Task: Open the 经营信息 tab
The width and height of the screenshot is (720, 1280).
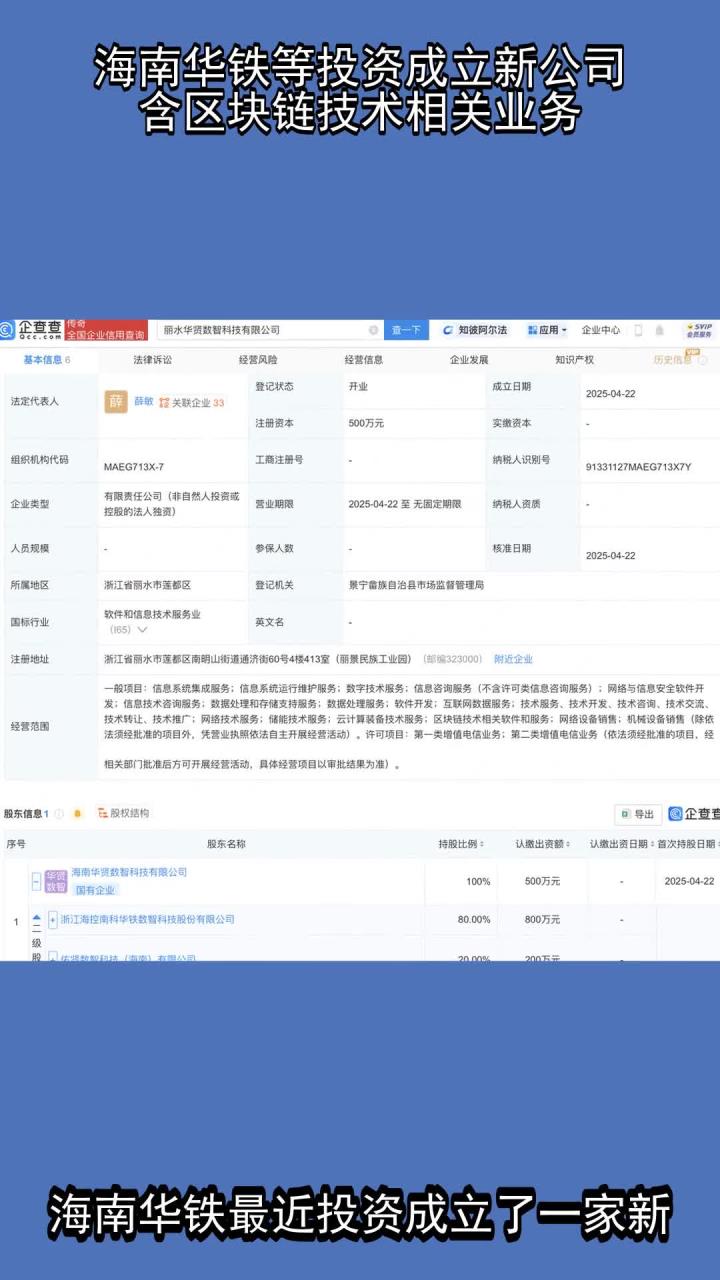Action: 363,360
